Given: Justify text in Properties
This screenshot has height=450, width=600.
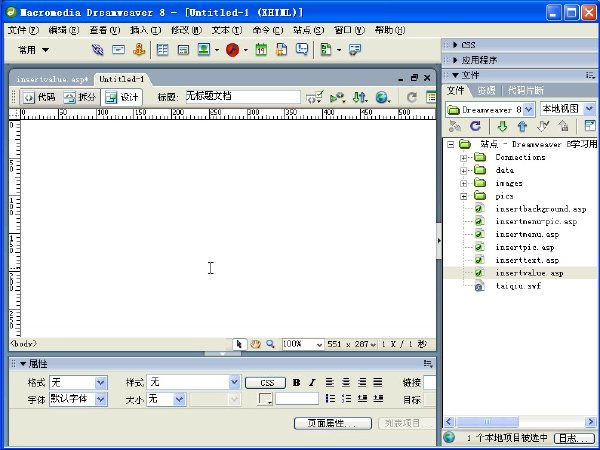Looking at the screenshot, I should (x=378, y=382).
